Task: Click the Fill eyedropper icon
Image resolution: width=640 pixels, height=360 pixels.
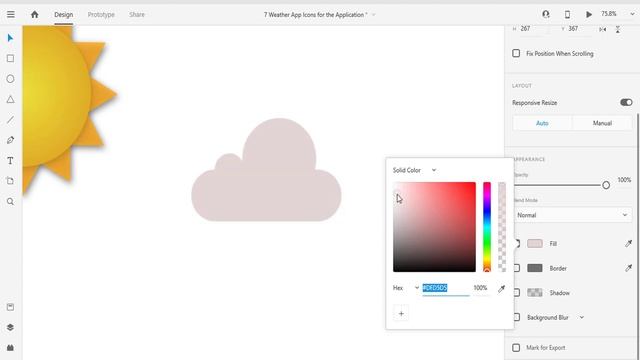Action: click(628, 244)
